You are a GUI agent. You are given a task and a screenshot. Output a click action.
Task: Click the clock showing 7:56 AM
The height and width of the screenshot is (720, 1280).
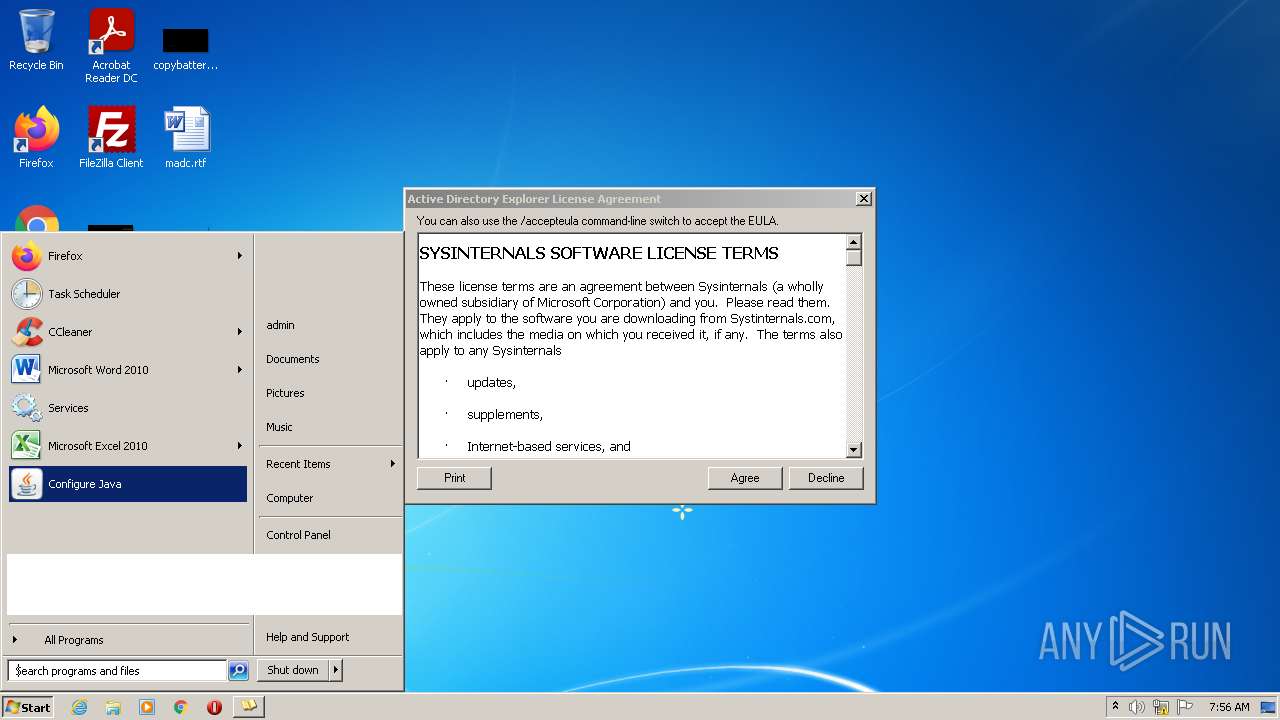[x=1229, y=707]
